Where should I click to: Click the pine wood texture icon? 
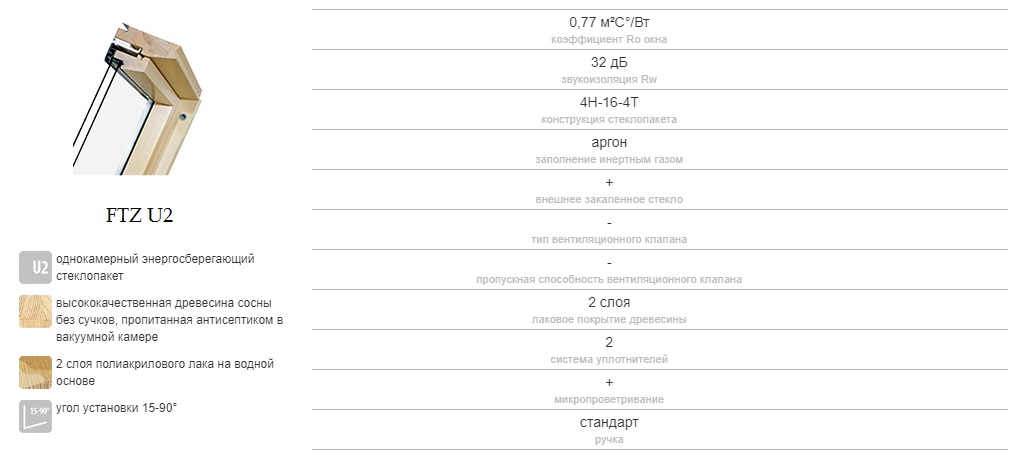[35, 312]
